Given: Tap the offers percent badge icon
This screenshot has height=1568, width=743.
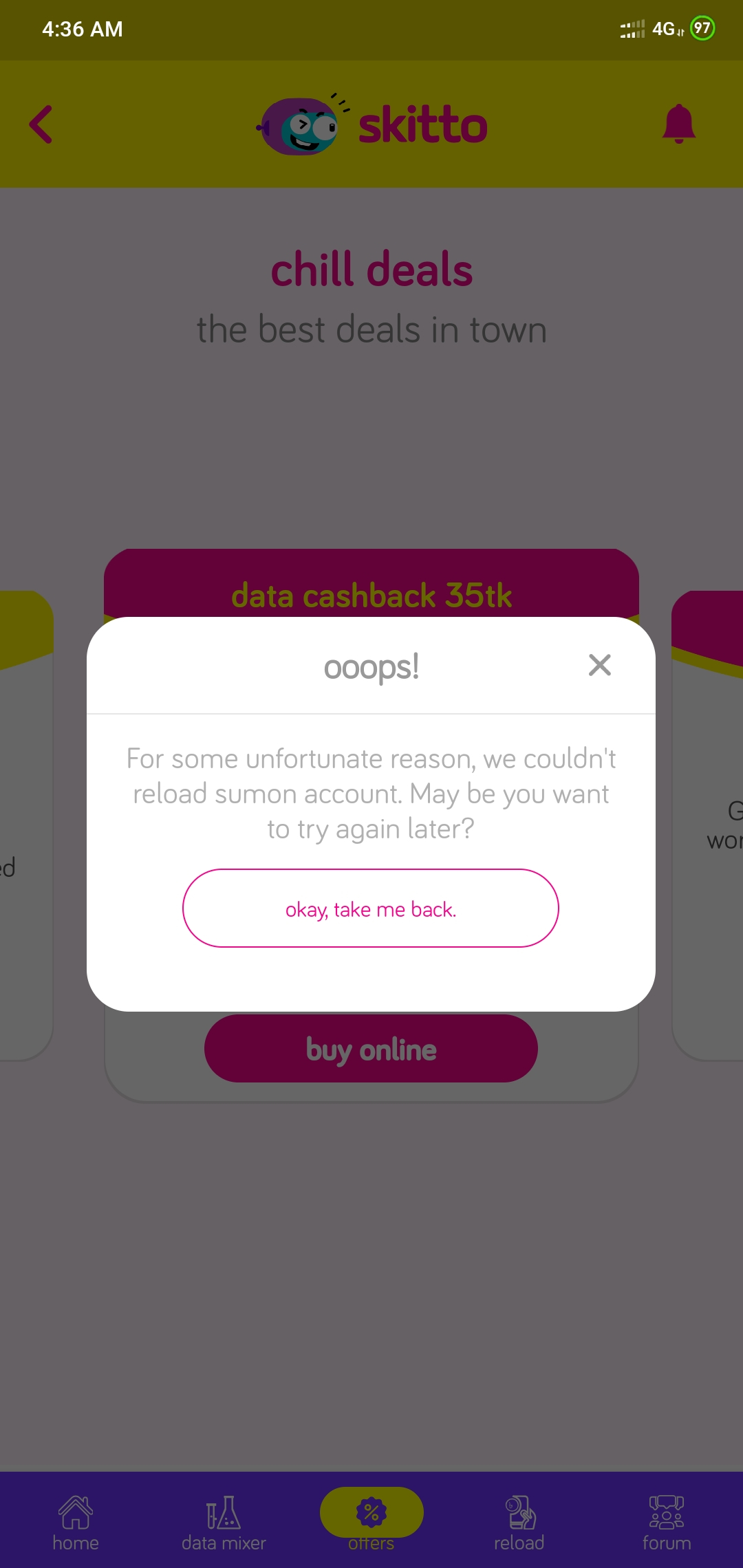Looking at the screenshot, I should click(x=371, y=1512).
